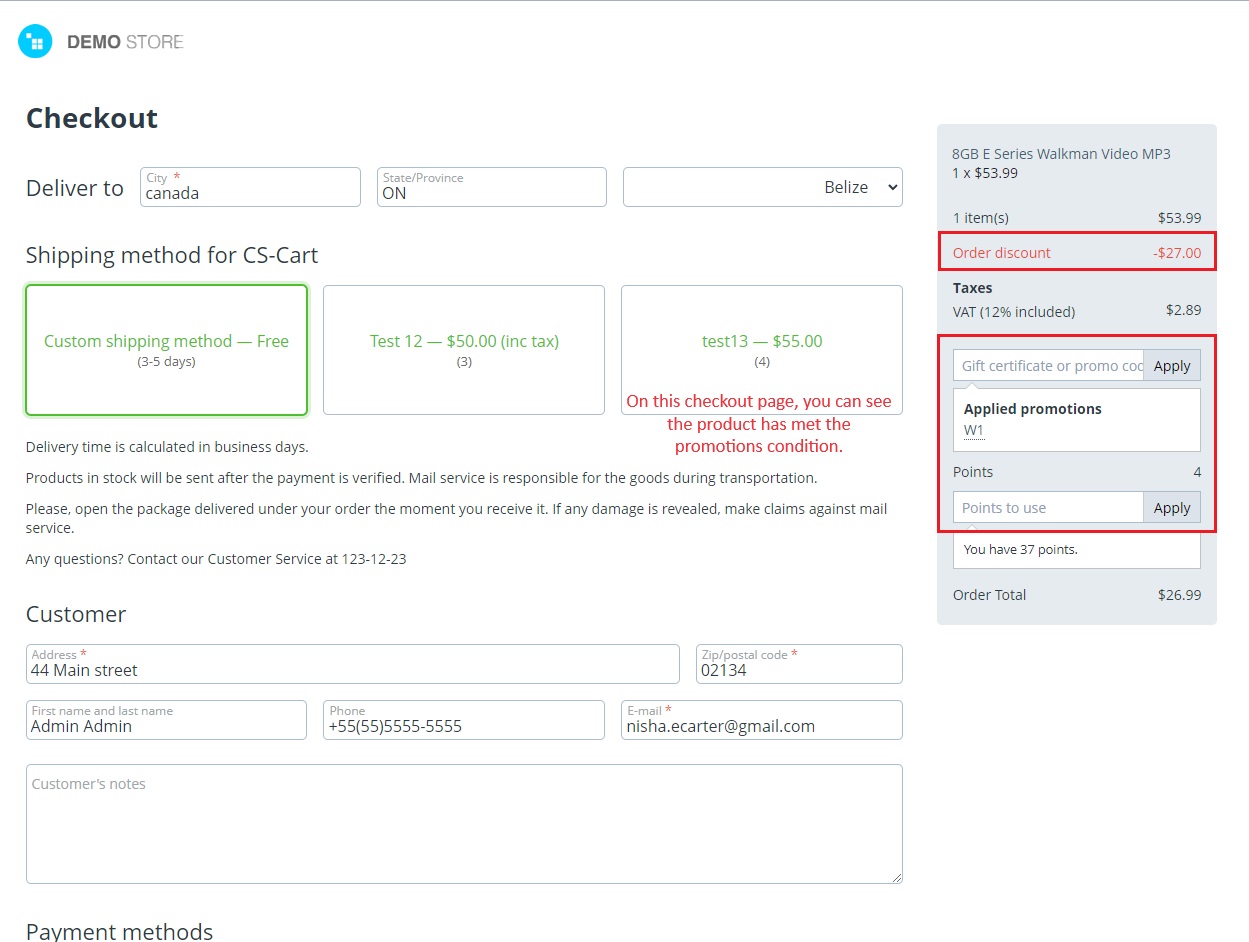Edit the Phone number field

464,720
